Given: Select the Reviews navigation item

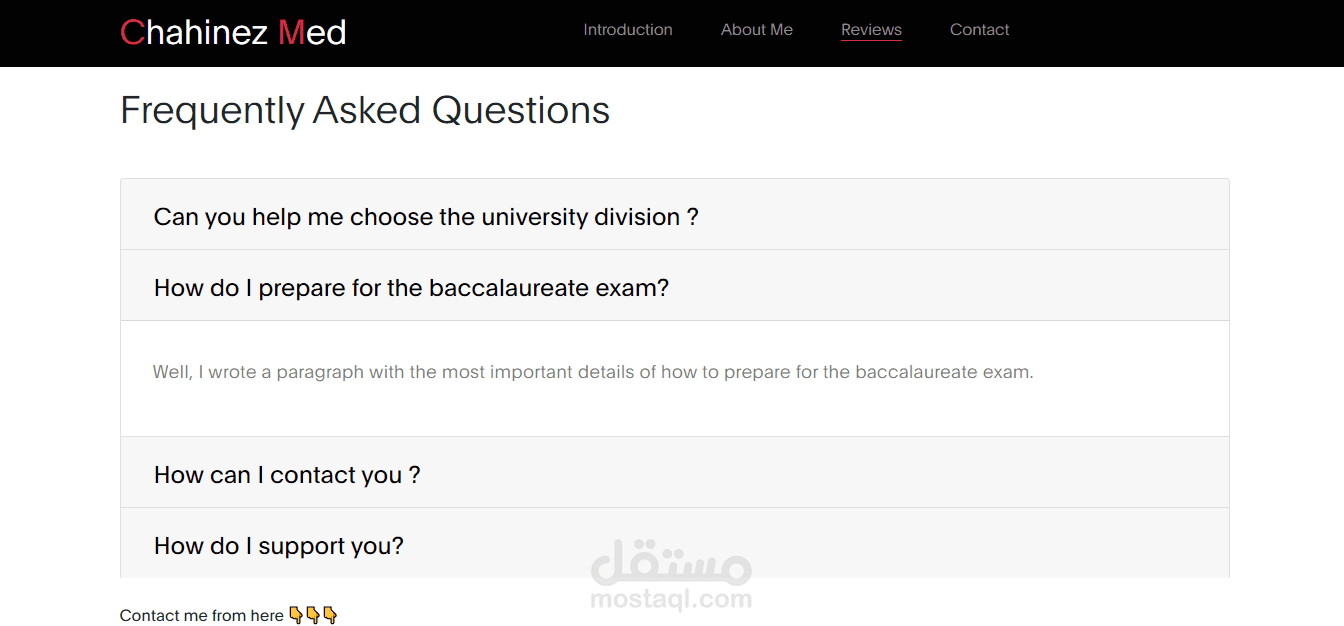Looking at the screenshot, I should click(871, 30).
